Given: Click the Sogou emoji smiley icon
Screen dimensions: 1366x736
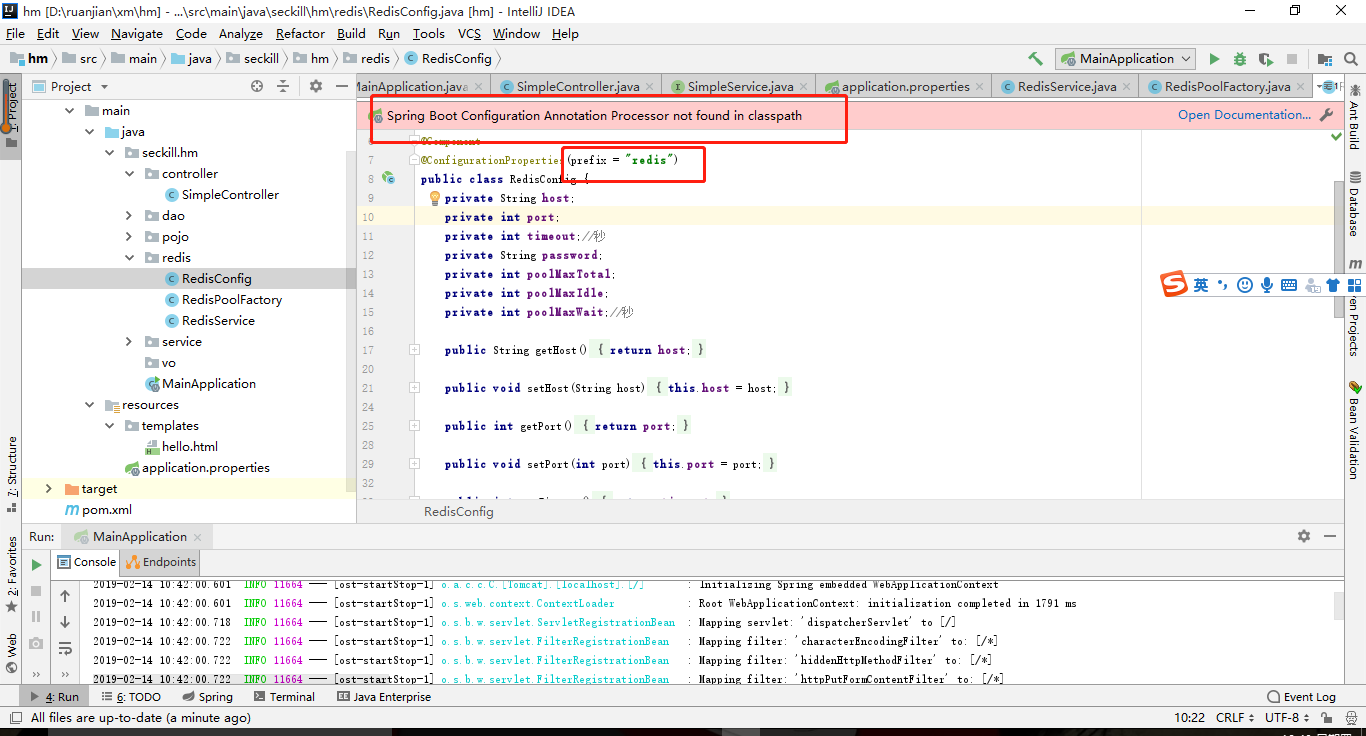Looking at the screenshot, I should pyautogui.click(x=1245, y=285).
